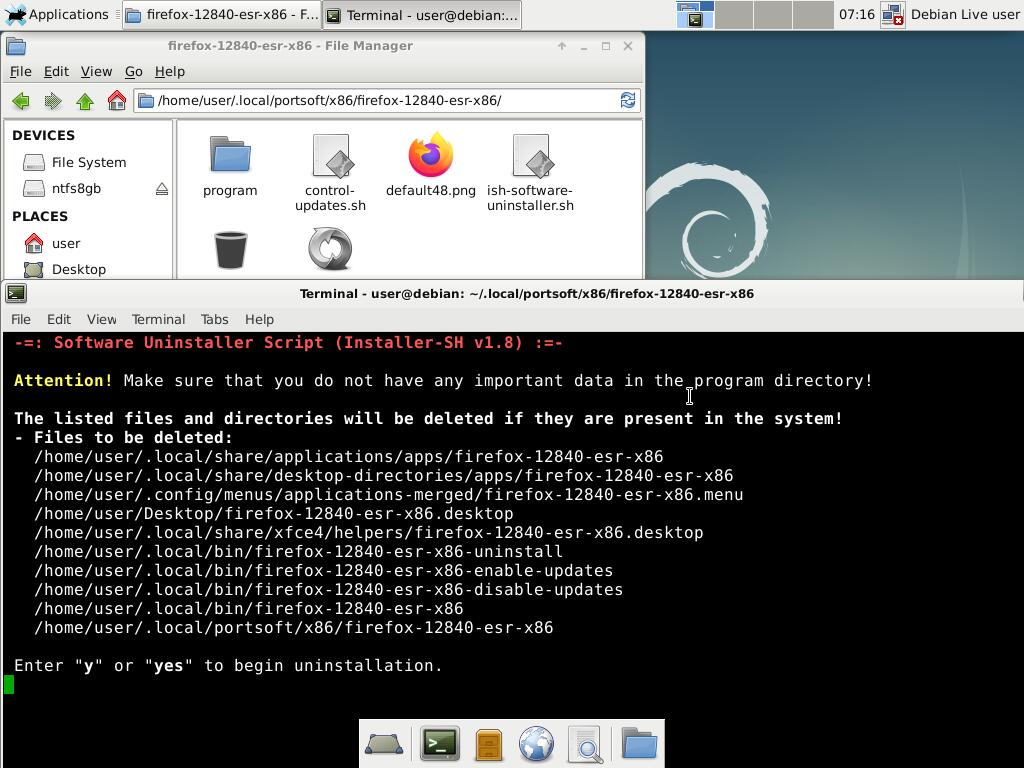Select first workspace in switcher
The image size is (1024, 768).
pyautogui.click(x=696, y=14)
